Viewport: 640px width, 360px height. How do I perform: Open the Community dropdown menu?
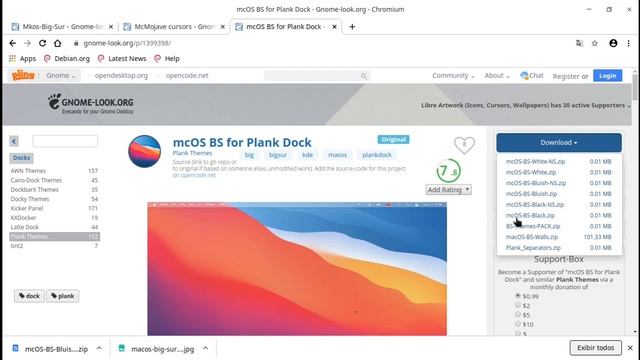453,76
